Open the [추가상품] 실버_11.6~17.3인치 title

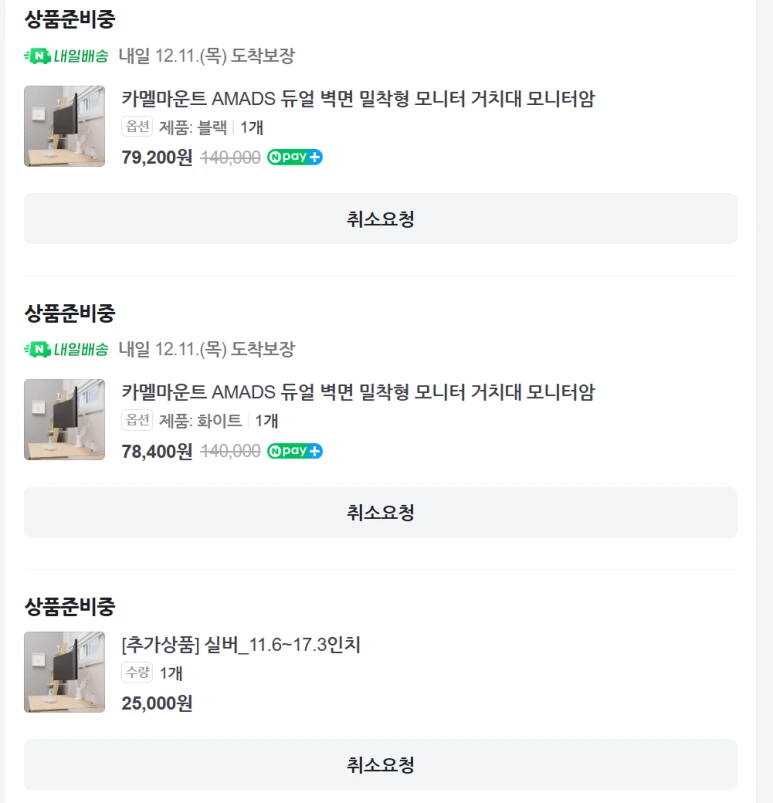pos(240,644)
